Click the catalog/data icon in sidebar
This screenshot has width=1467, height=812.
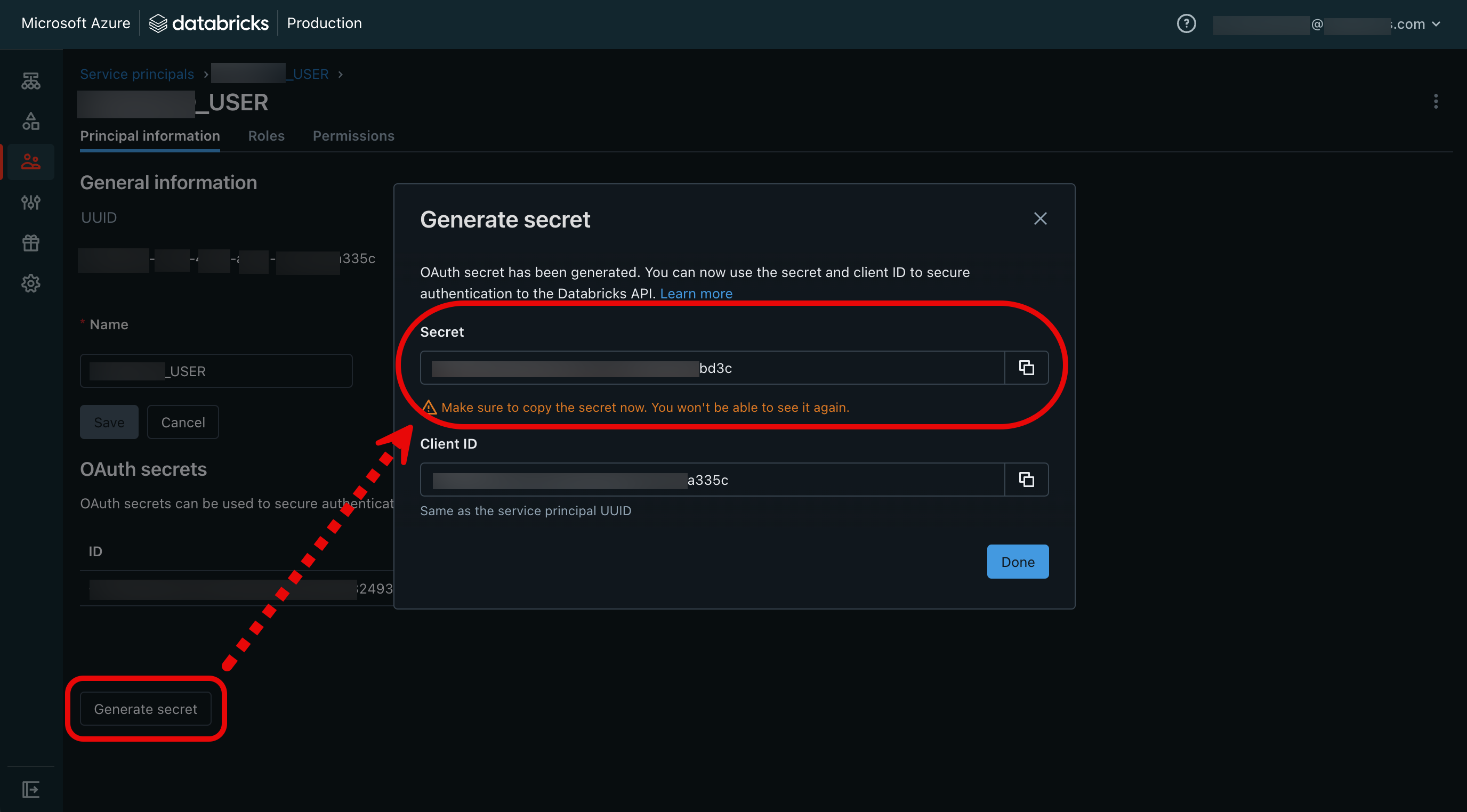30,120
